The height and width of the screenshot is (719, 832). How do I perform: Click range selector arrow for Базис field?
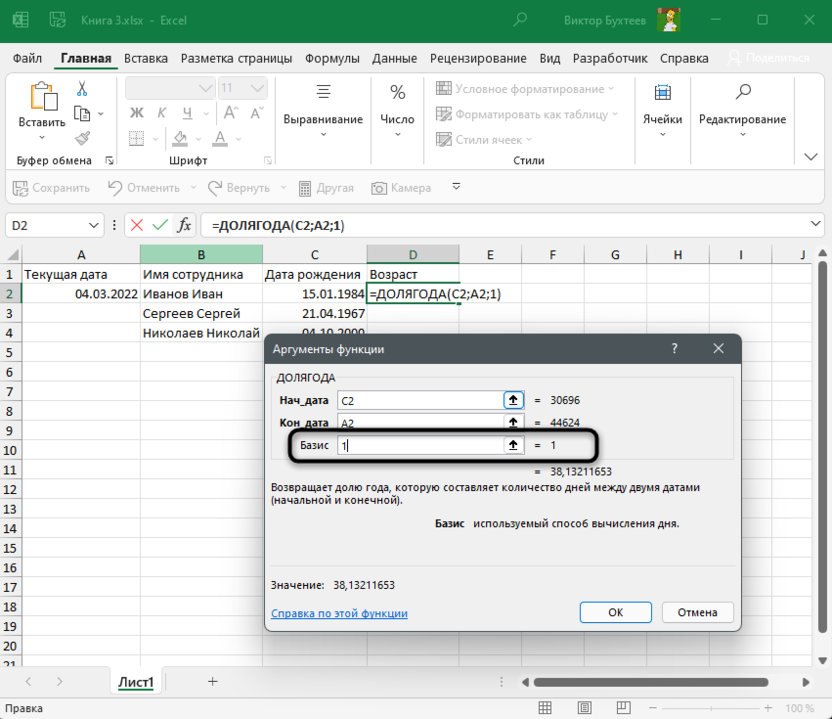click(513, 446)
